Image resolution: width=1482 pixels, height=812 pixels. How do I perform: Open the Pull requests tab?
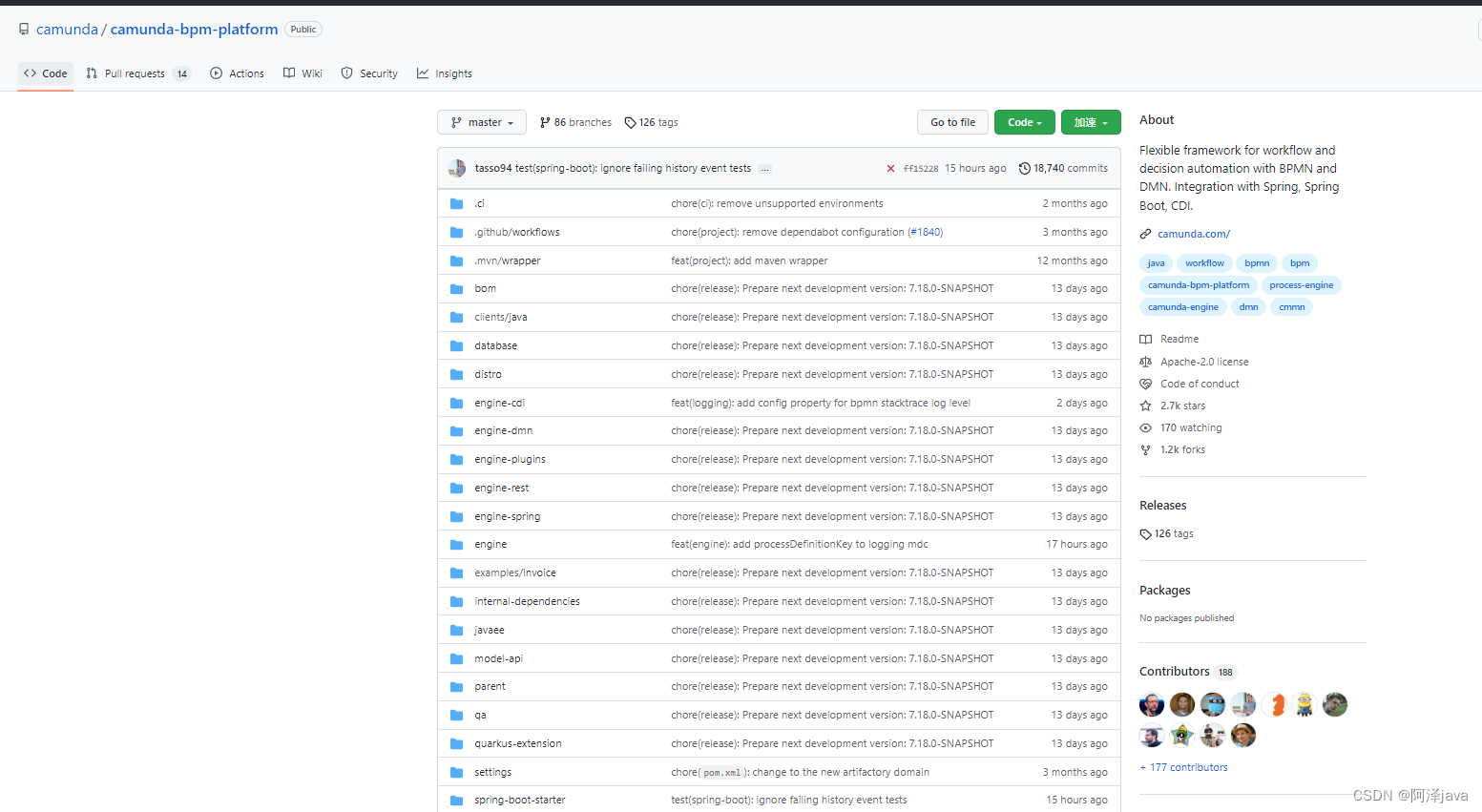[x=138, y=73]
